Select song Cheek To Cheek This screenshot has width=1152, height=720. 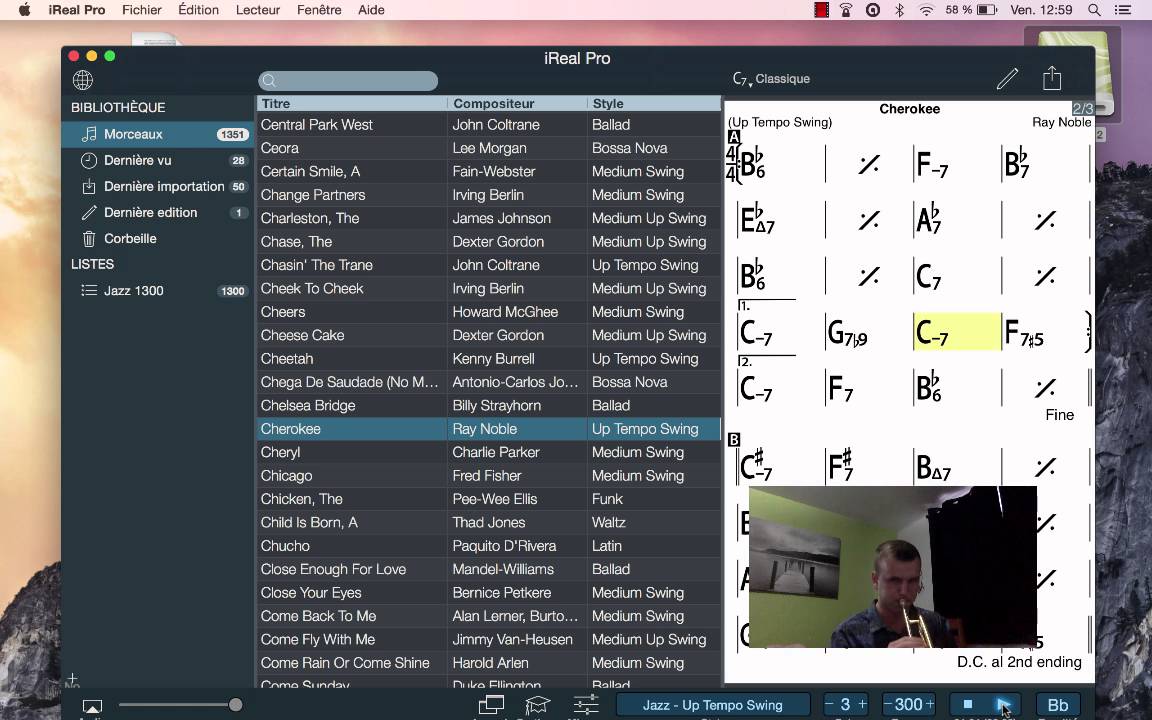click(489, 289)
